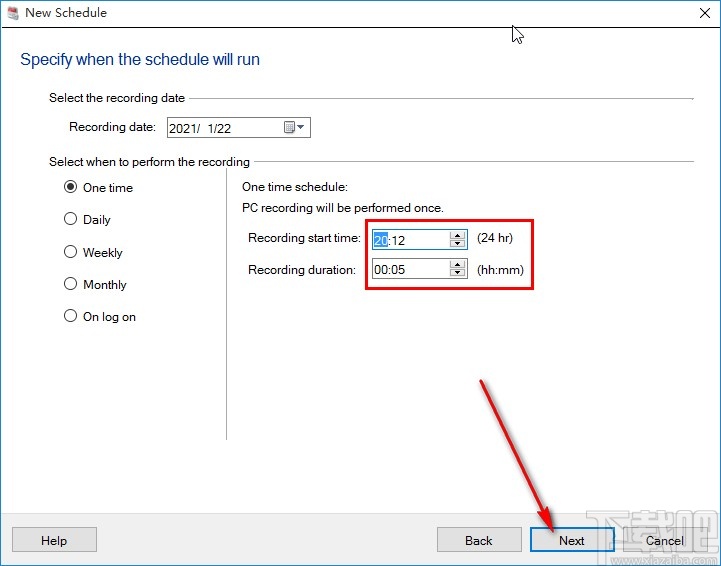Select the On log on option

coord(70,316)
